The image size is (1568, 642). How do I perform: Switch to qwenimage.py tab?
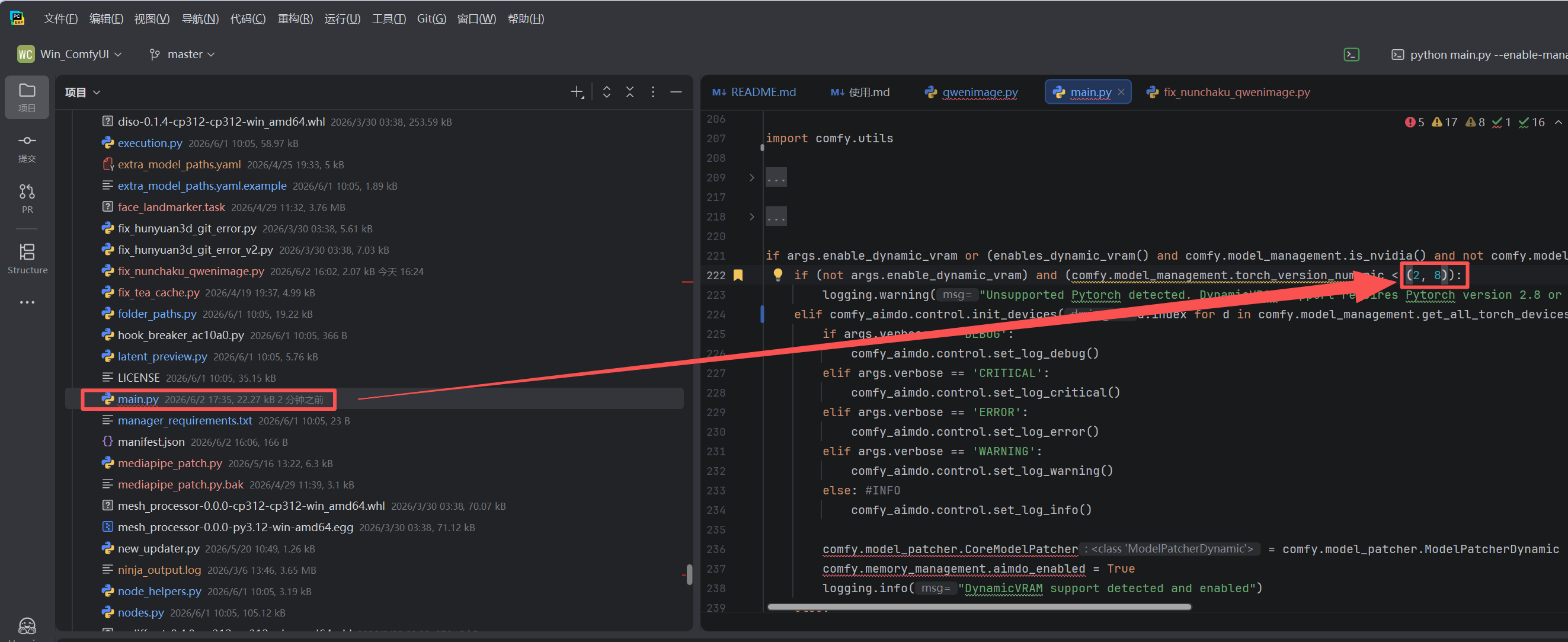click(971, 92)
